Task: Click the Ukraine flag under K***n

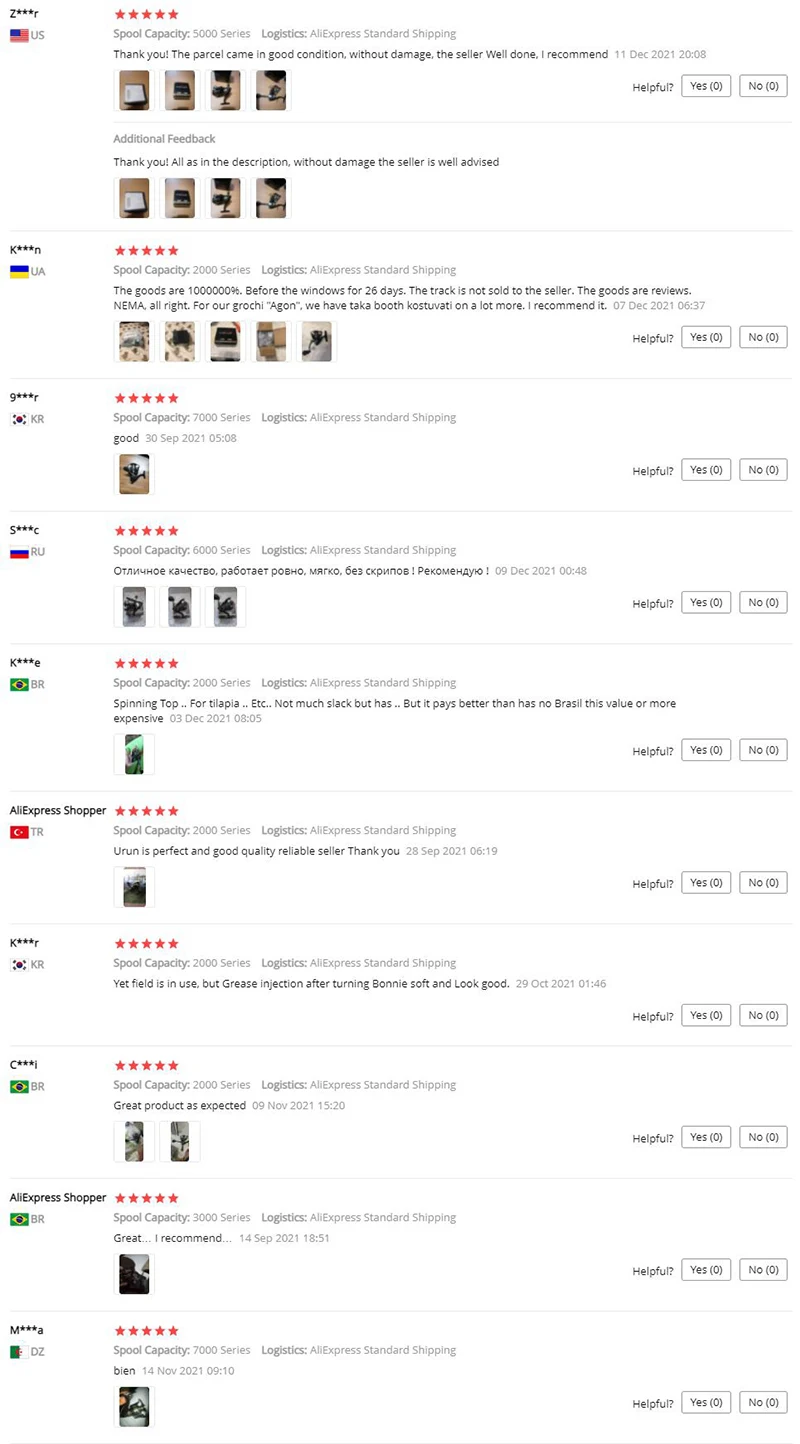Action: 19,271
